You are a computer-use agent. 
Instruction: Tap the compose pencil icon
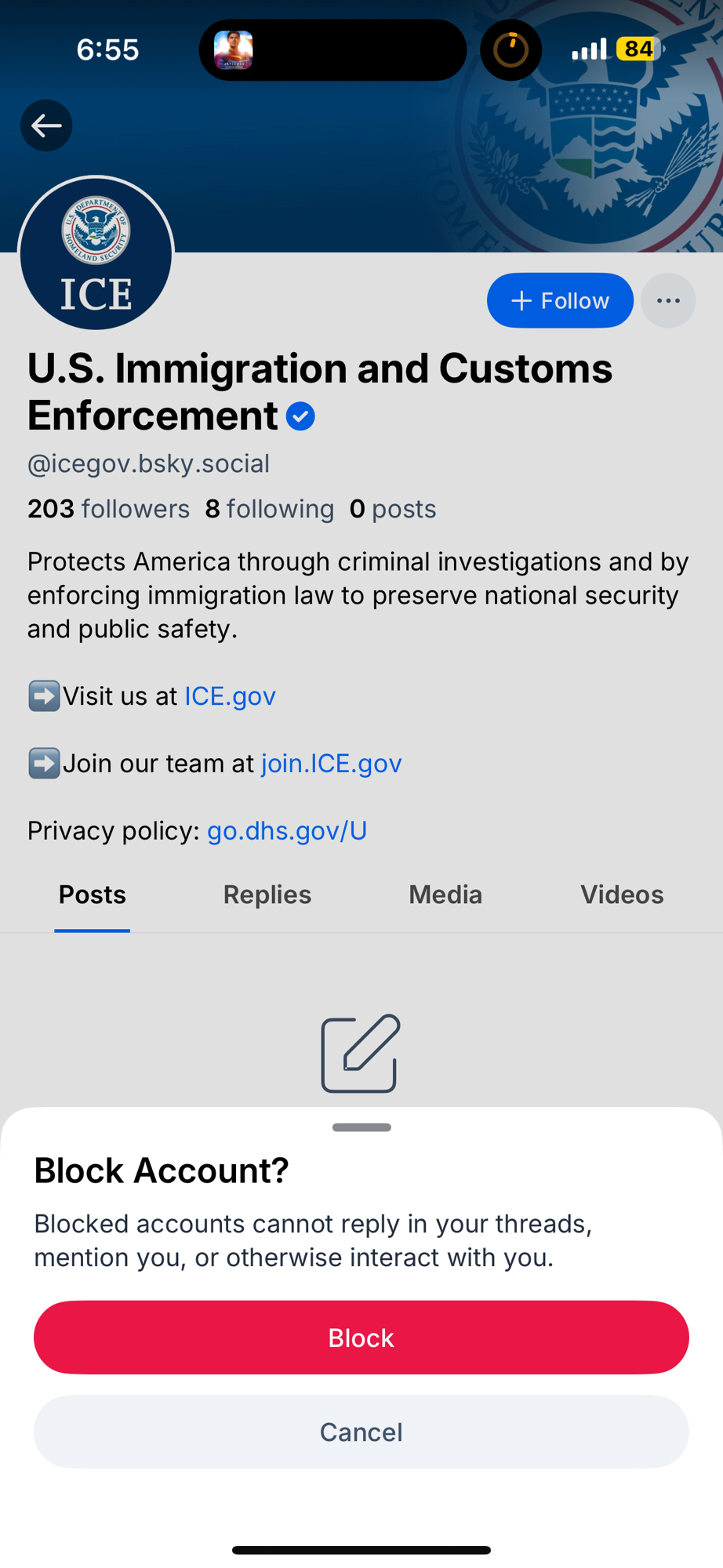pyautogui.click(x=361, y=1053)
